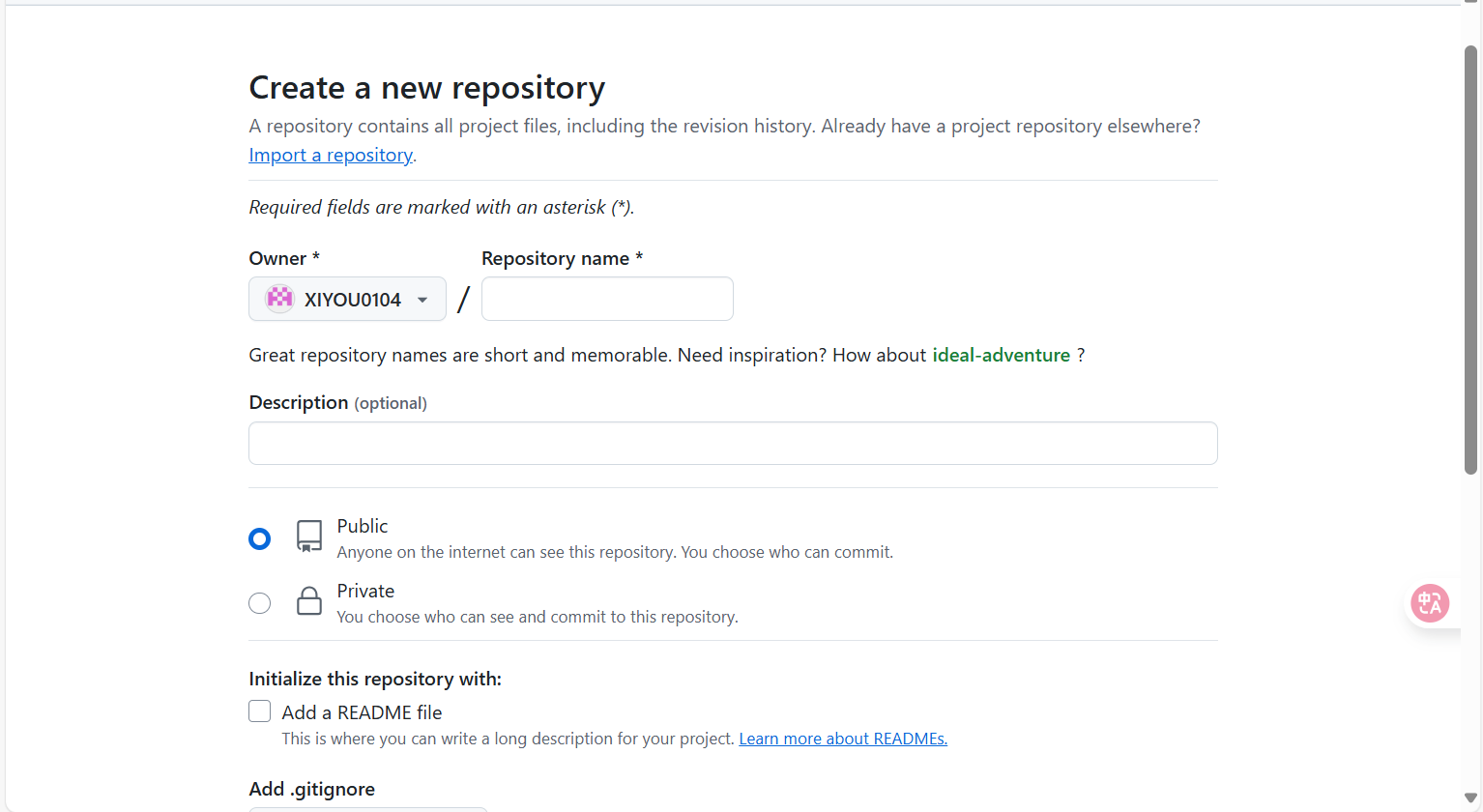The height and width of the screenshot is (812, 1483).
Task: Select the Private visibility radio button
Action: 259,603
